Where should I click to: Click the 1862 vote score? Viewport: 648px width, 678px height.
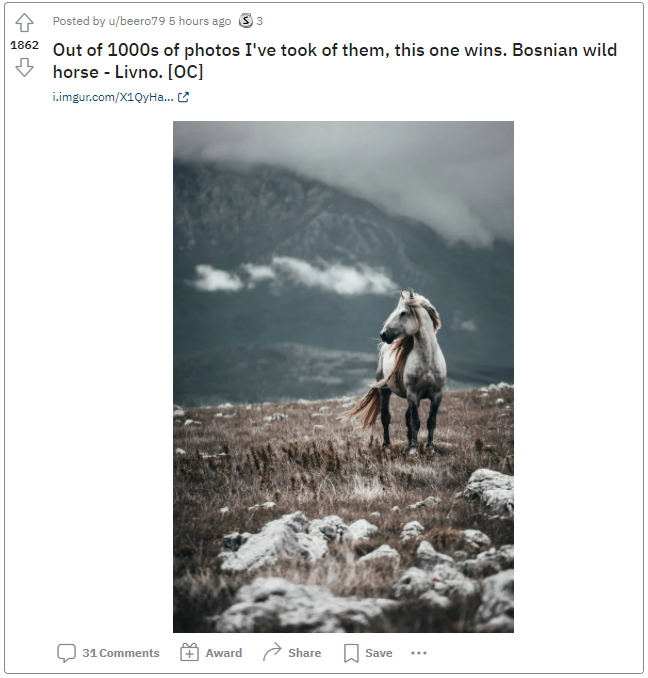[x=24, y=45]
